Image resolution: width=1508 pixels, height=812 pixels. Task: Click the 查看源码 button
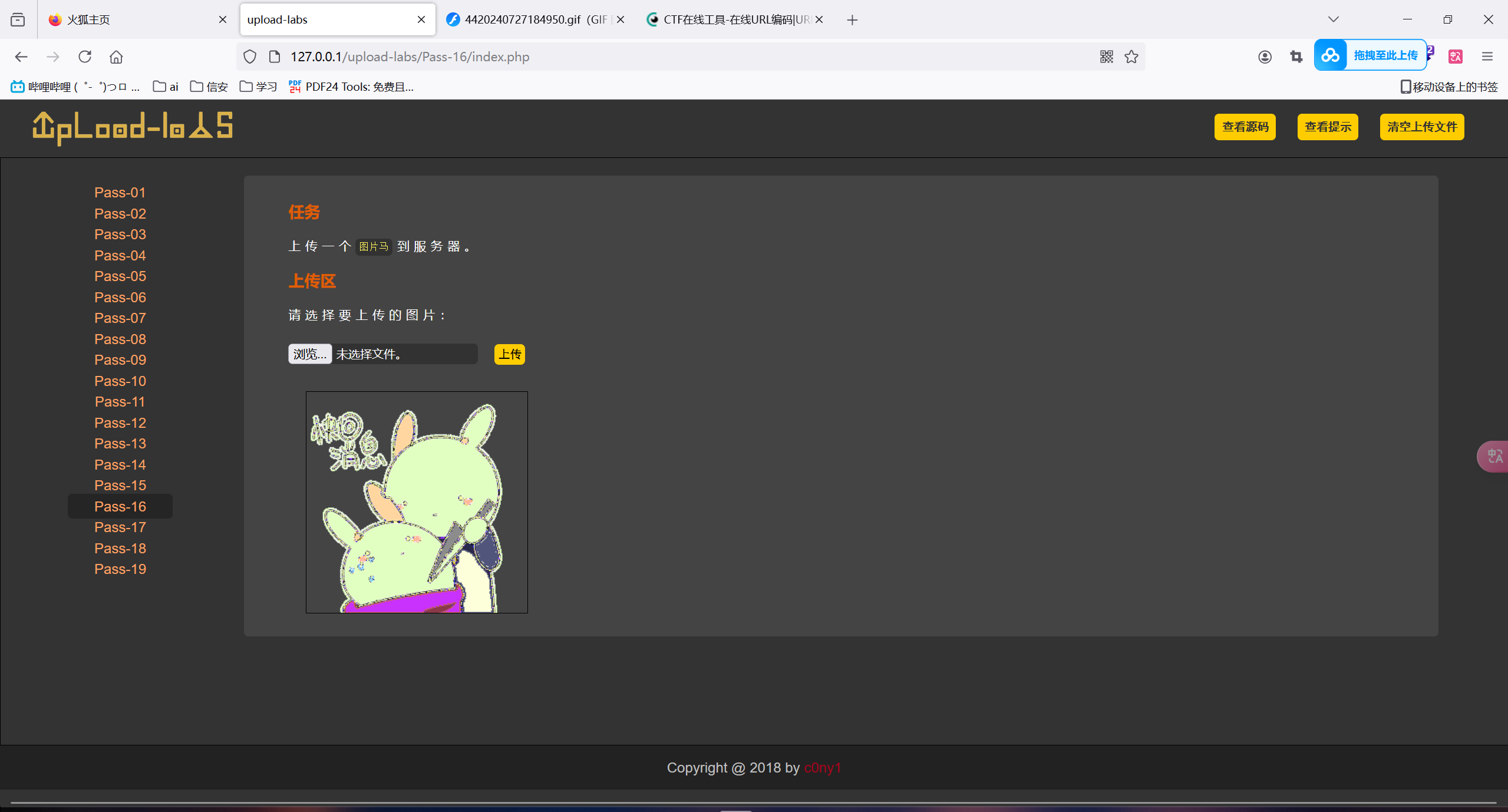tap(1245, 127)
